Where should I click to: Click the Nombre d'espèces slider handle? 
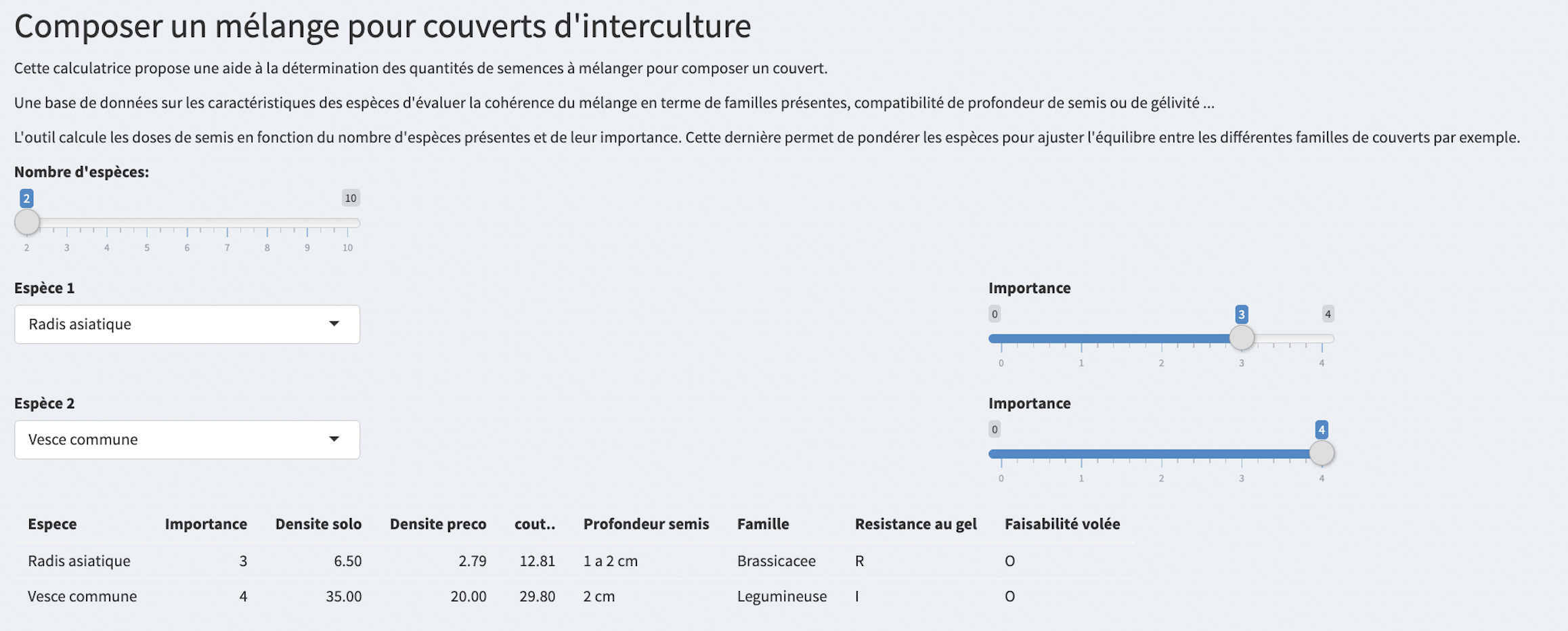[x=27, y=222]
